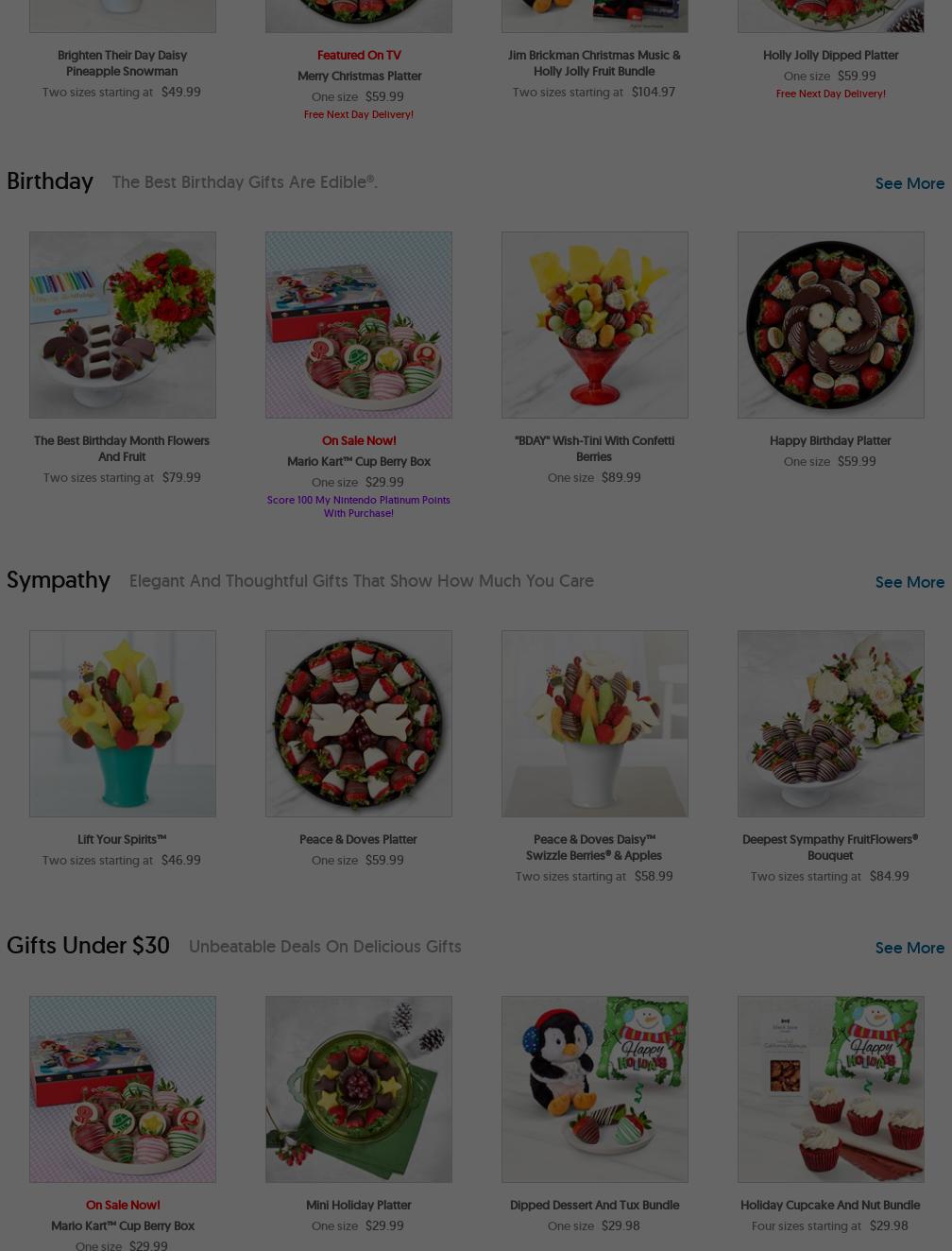The image size is (952, 1251).
Task: Click Brighten Their Day Daisy Pineapple Snowman
Action: (122, 63)
